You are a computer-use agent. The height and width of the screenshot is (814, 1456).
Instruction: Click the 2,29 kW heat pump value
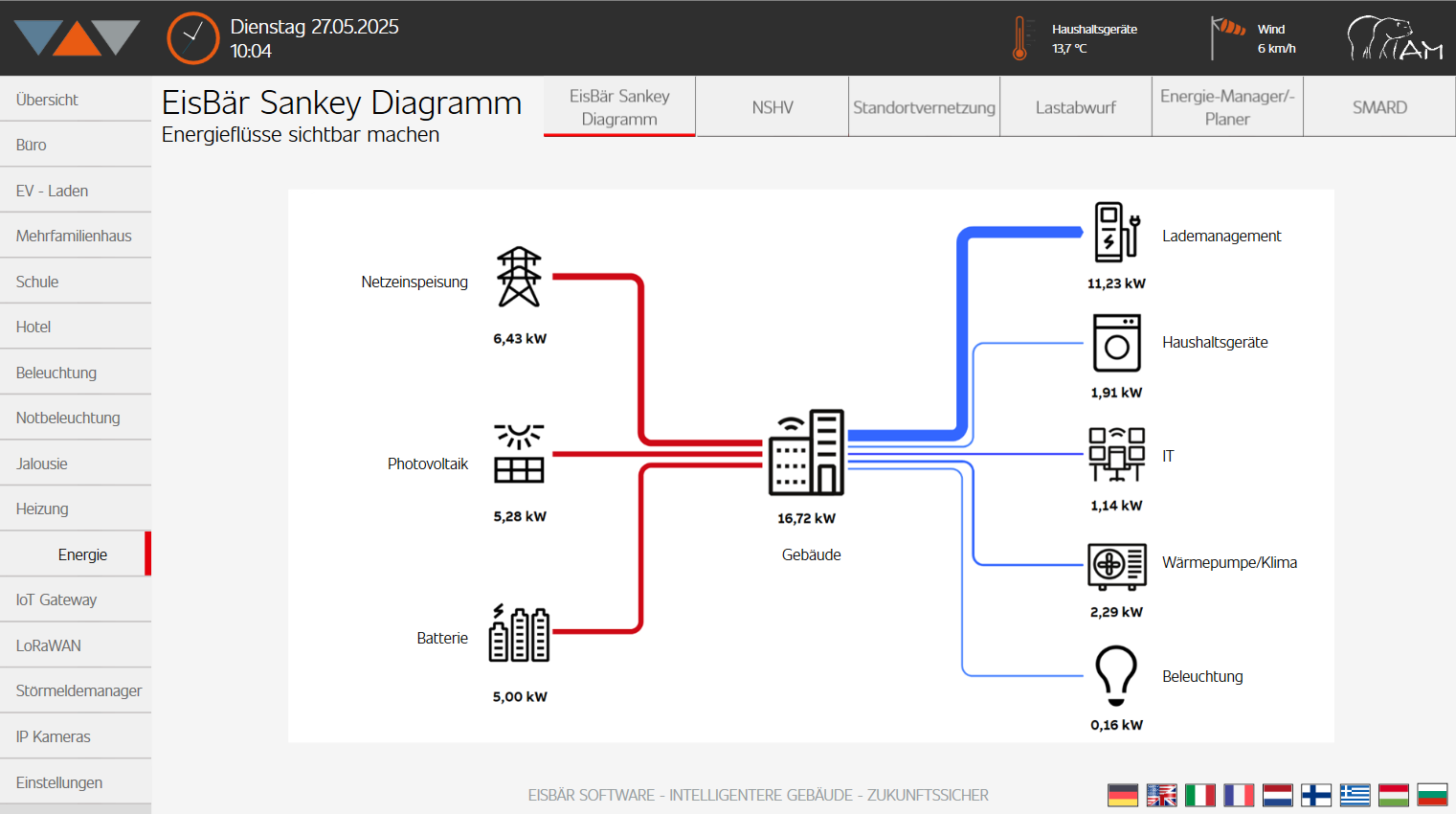point(1116,612)
